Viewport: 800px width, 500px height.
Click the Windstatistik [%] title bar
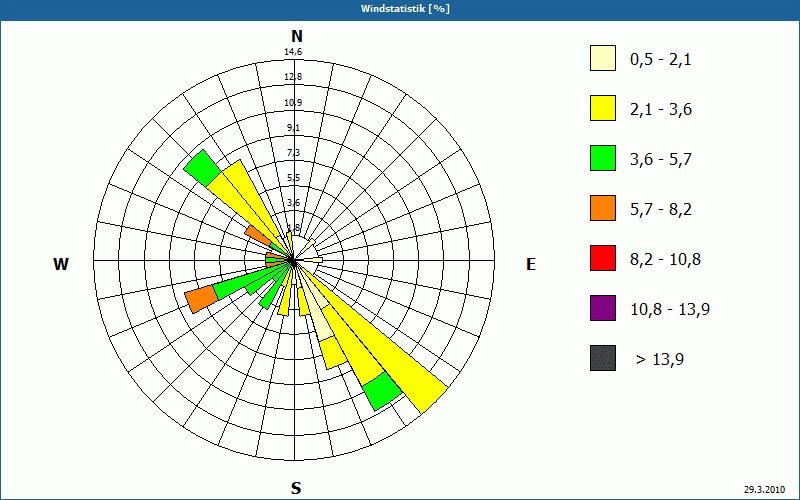[x=400, y=10]
